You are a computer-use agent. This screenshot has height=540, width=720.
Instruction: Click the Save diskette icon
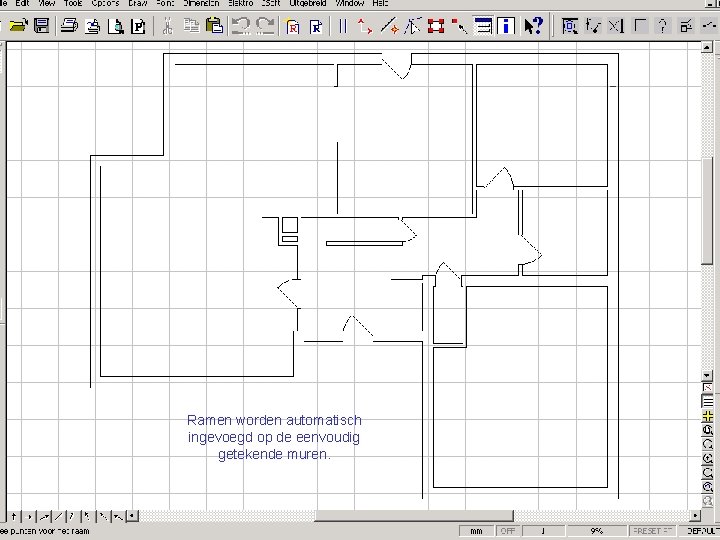42,25
